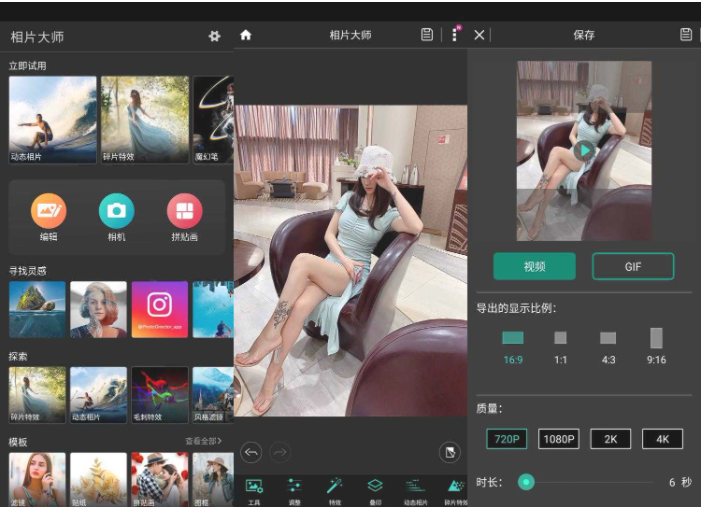The image size is (702, 507).
Task: Click the main photo in editor canvas
Action: pyautogui.click(x=351, y=261)
